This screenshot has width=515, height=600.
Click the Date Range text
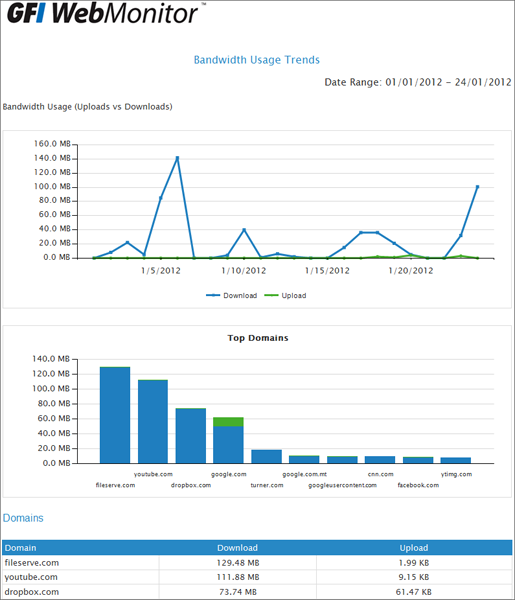418,82
